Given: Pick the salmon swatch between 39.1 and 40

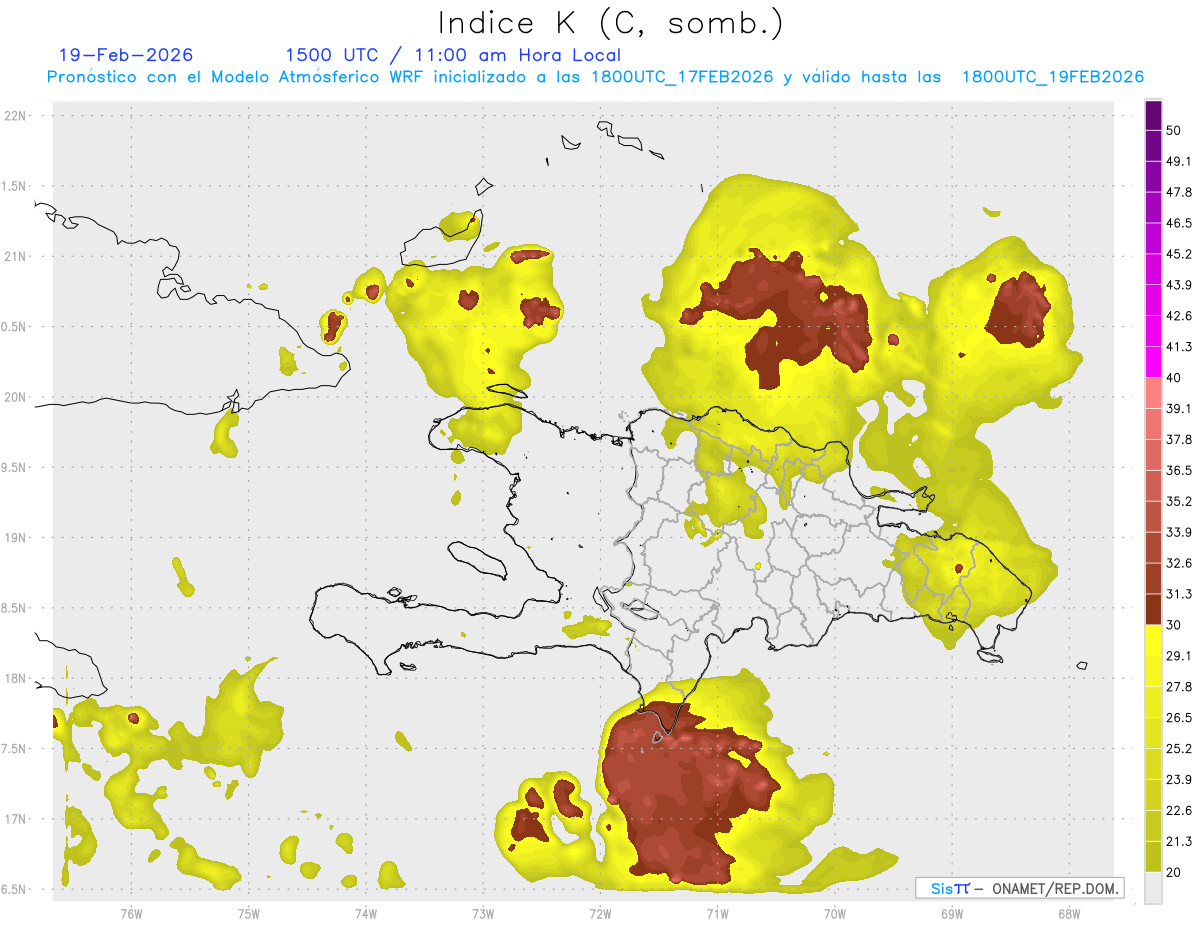Looking at the screenshot, I should click(x=1153, y=393).
